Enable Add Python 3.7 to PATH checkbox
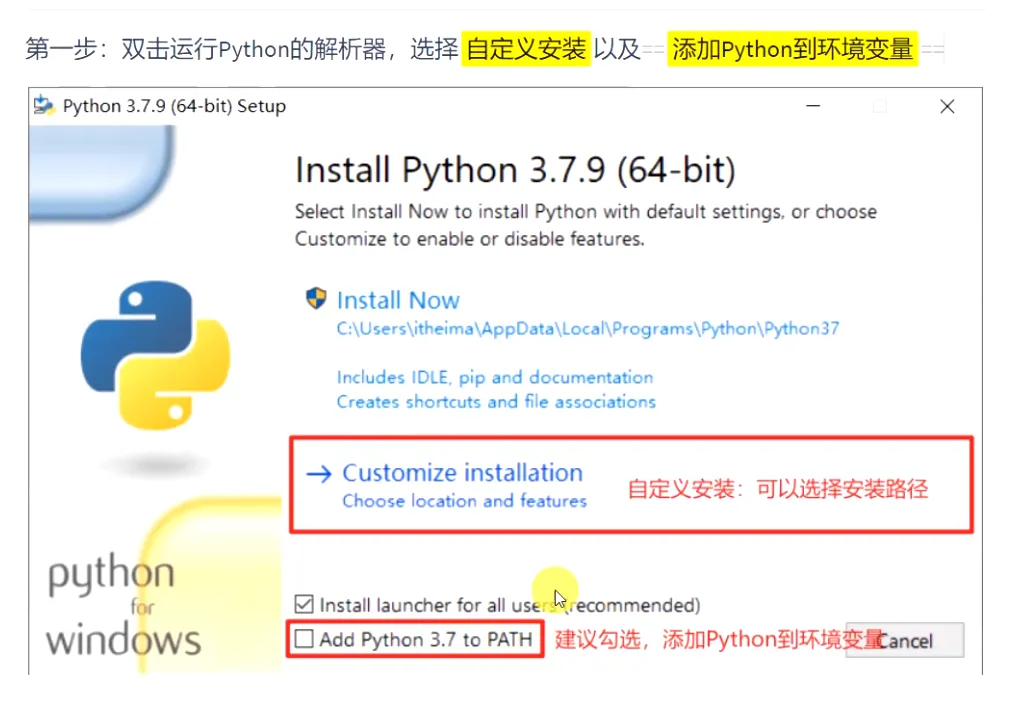 [304, 639]
